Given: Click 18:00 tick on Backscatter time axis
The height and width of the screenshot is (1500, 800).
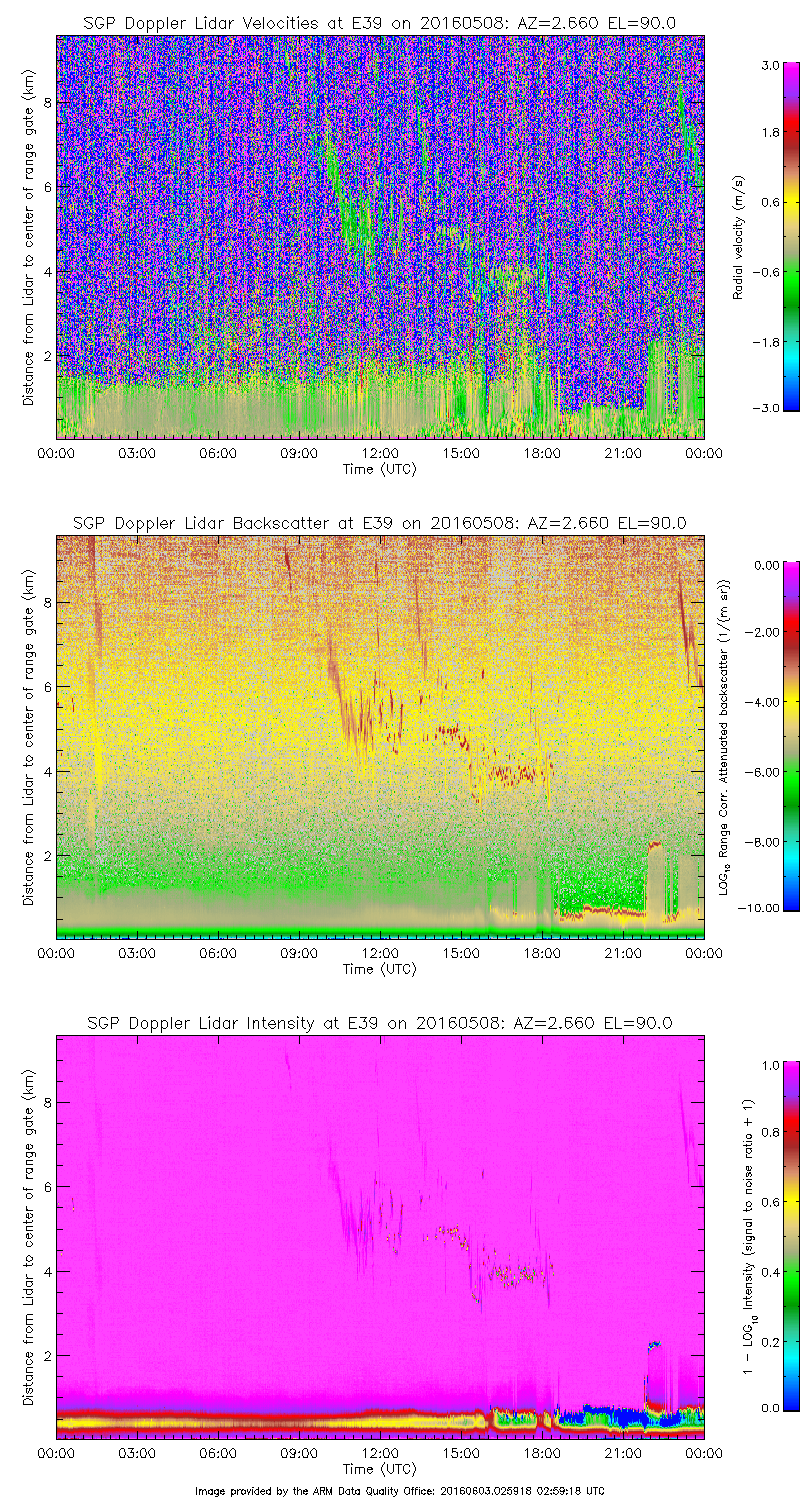Looking at the screenshot, I should (542, 954).
